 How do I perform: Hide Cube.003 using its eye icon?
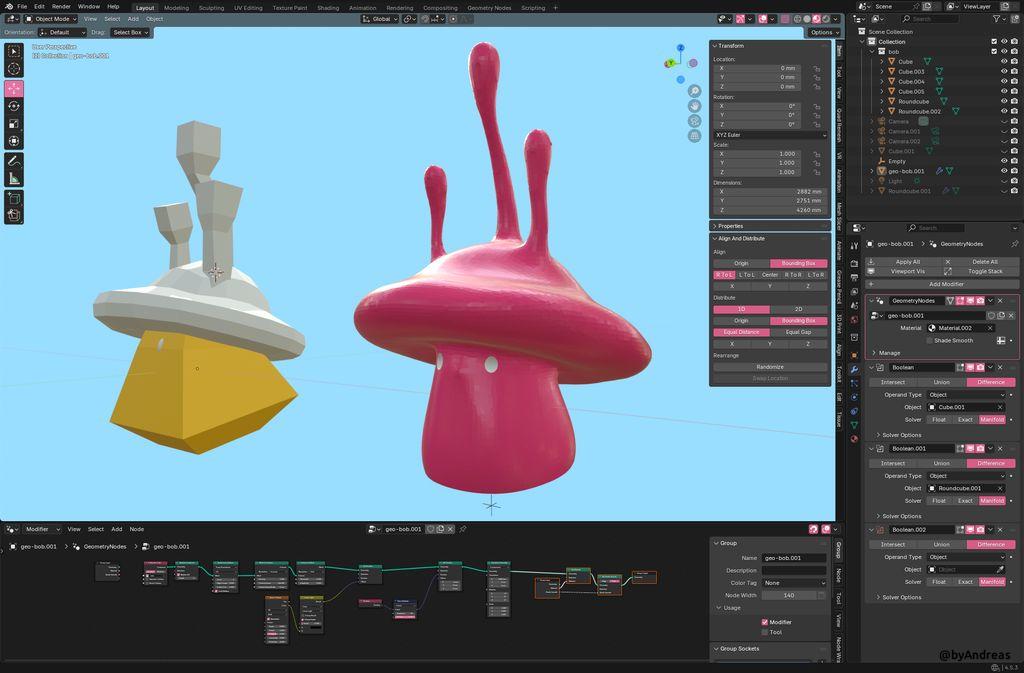tap(1004, 72)
